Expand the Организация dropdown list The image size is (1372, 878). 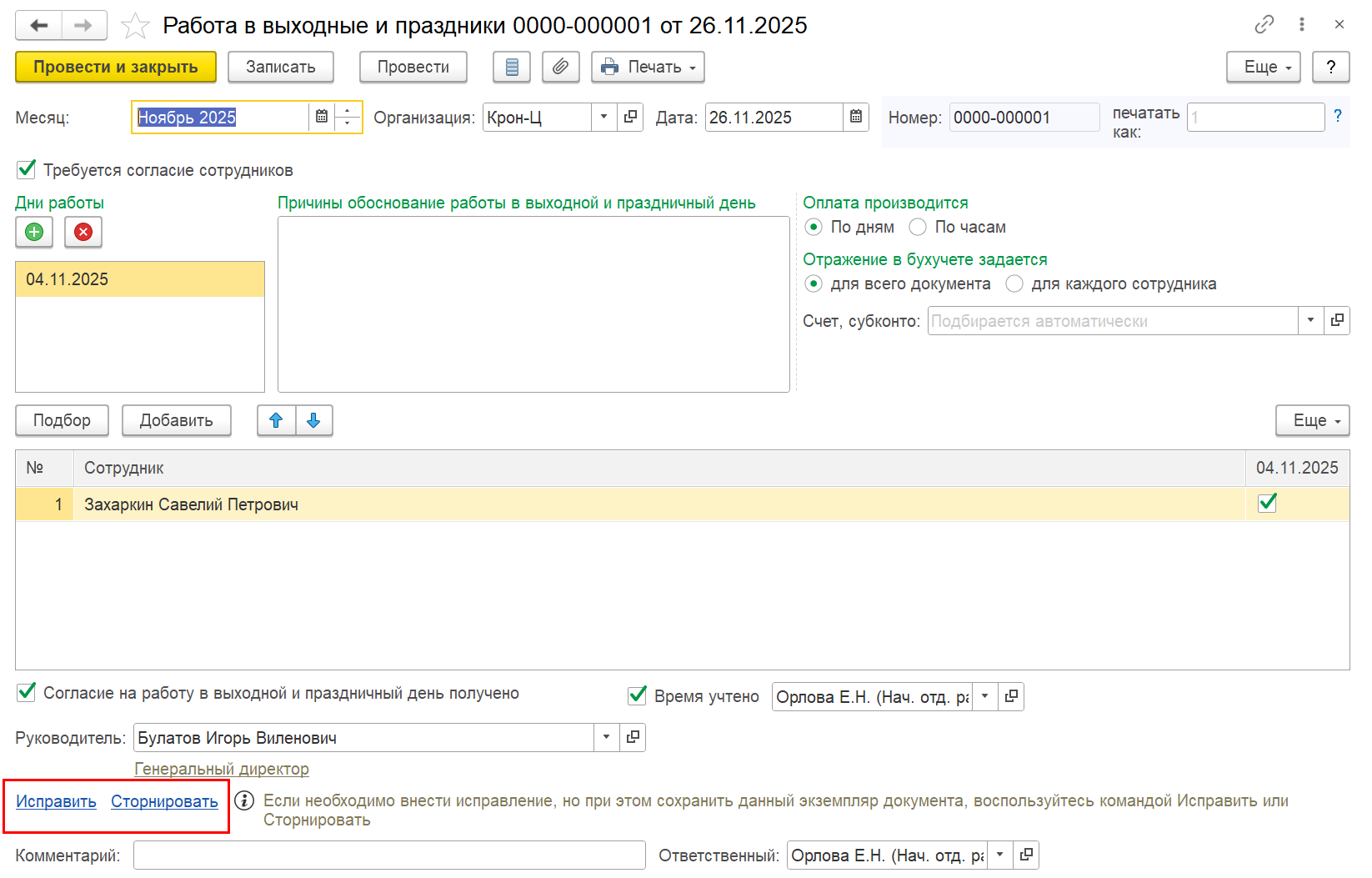tap(603, 117)
